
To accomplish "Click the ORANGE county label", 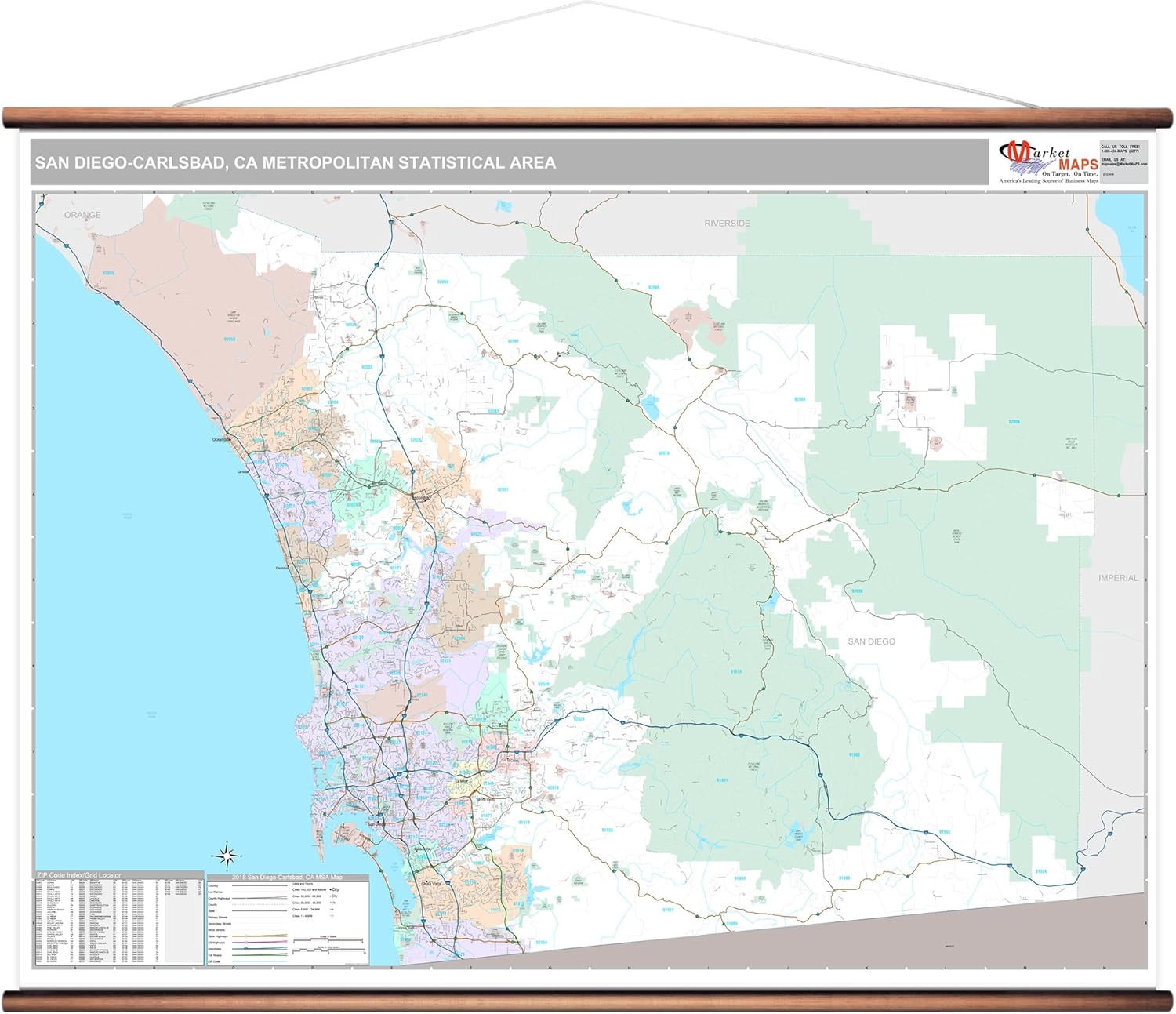I will pos(82,215).
